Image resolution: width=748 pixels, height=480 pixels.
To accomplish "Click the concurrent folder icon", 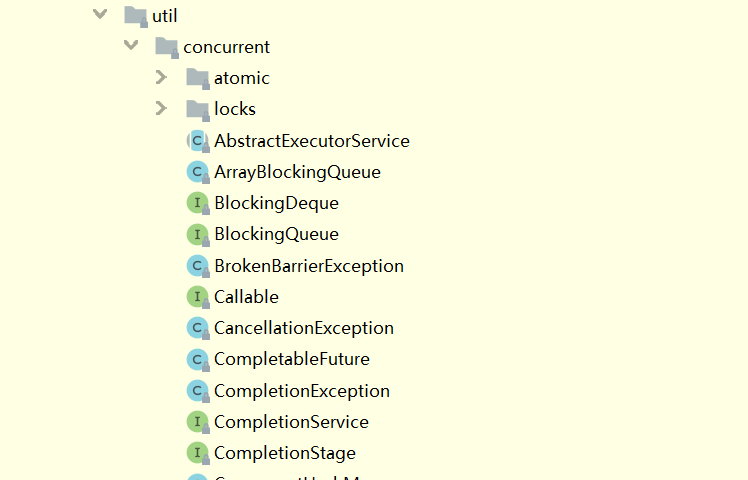I will pyautogui.click(x=167, y=48).
